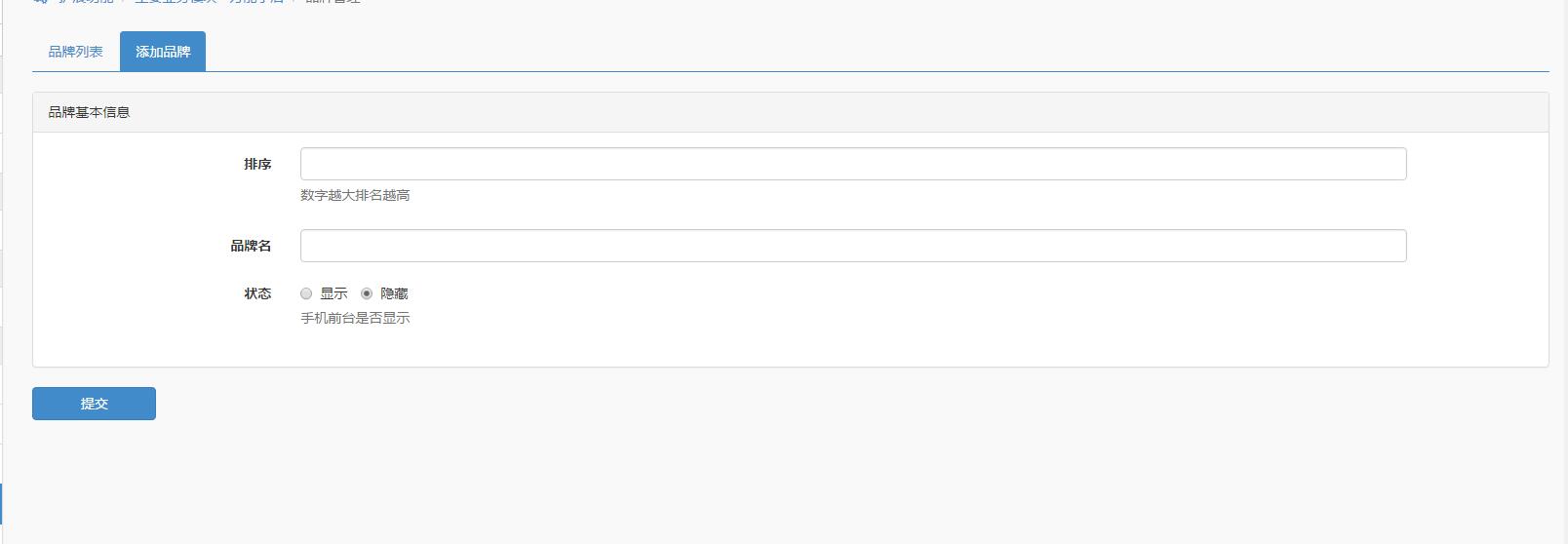
Task: Select the 添加品牌 tab
Action: (x=163, y=52)
